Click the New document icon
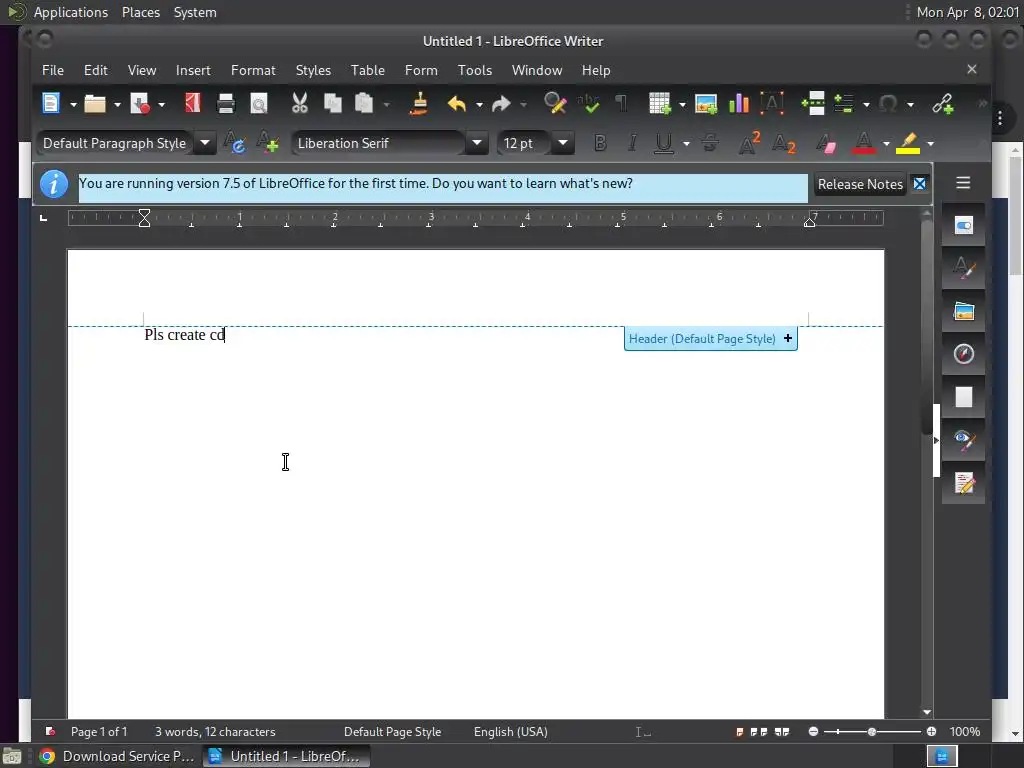 (51, 103)
